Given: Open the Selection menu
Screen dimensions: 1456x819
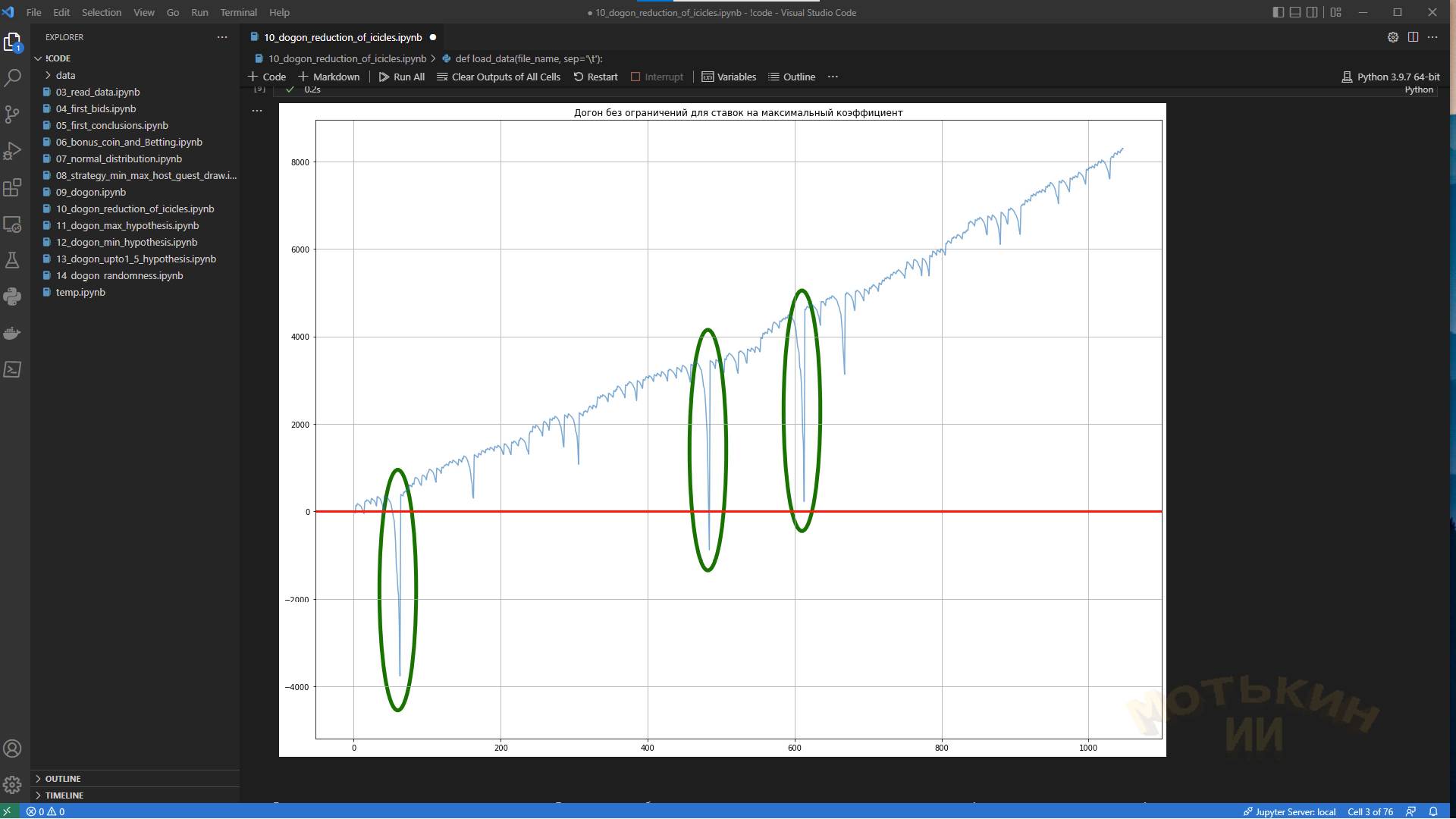Looking at the screenshot, I should (101, 12).
